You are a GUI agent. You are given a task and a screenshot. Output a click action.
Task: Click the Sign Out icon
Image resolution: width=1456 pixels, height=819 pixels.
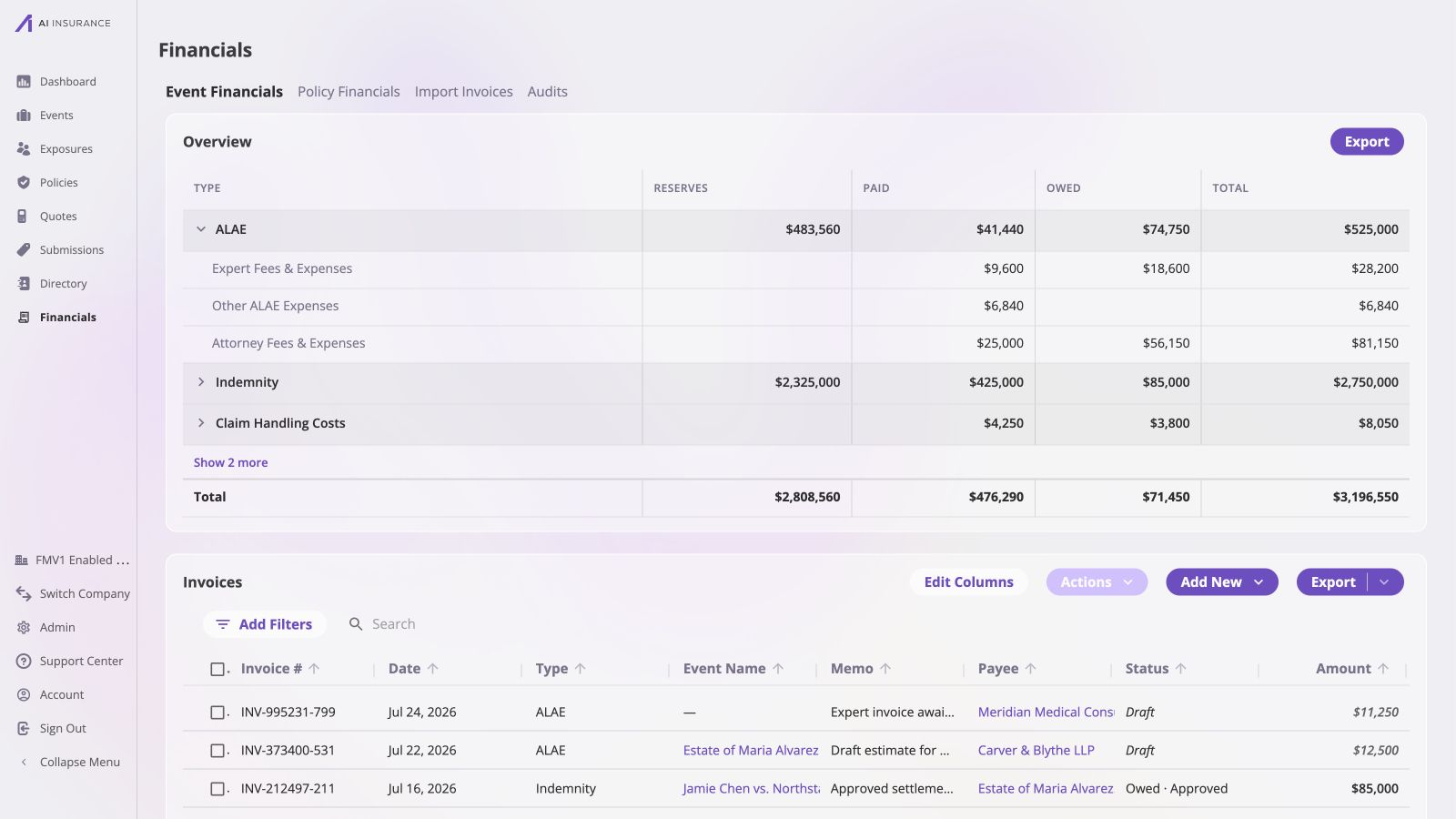coord(24,729)
